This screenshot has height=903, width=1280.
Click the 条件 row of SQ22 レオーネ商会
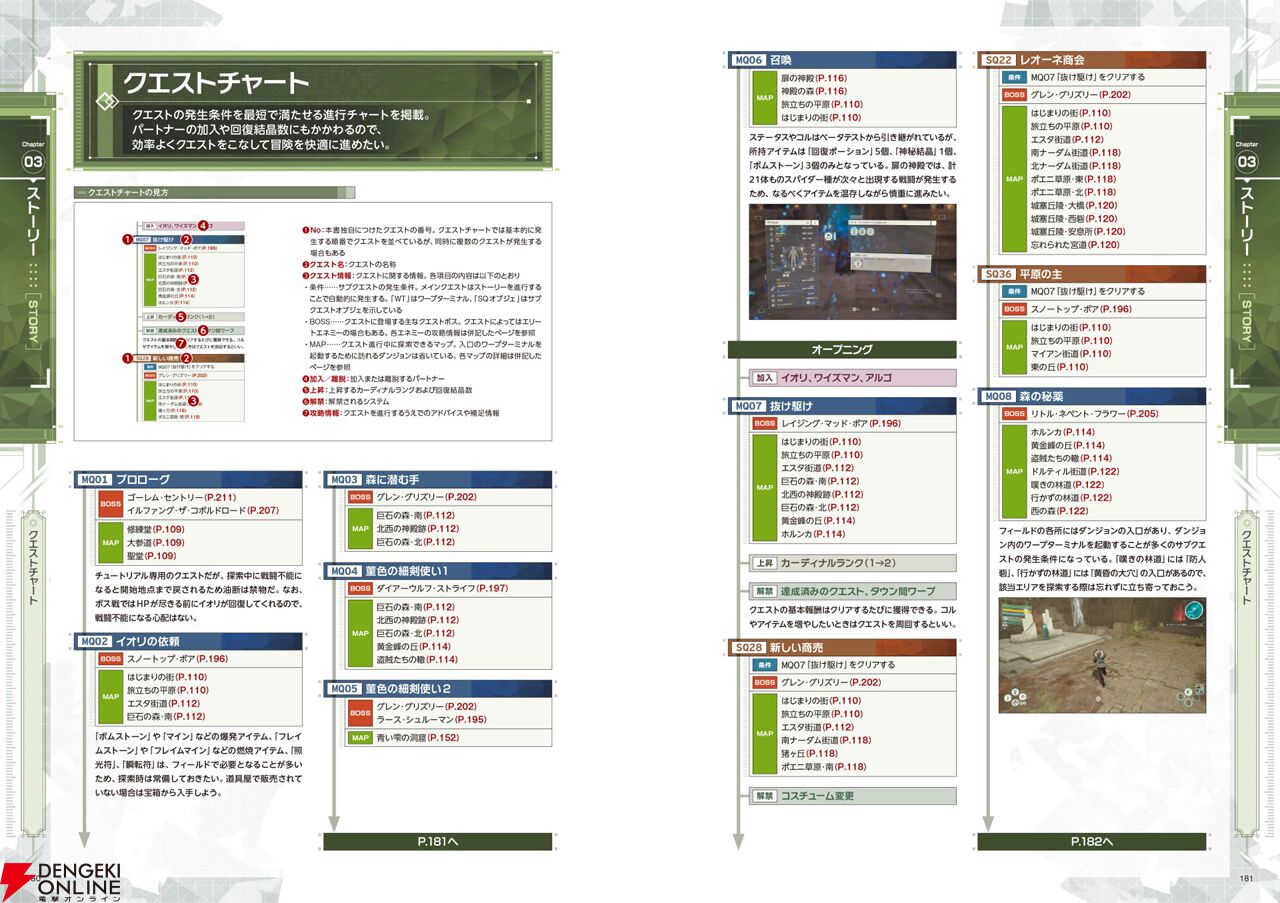[x=1103, y=77]
